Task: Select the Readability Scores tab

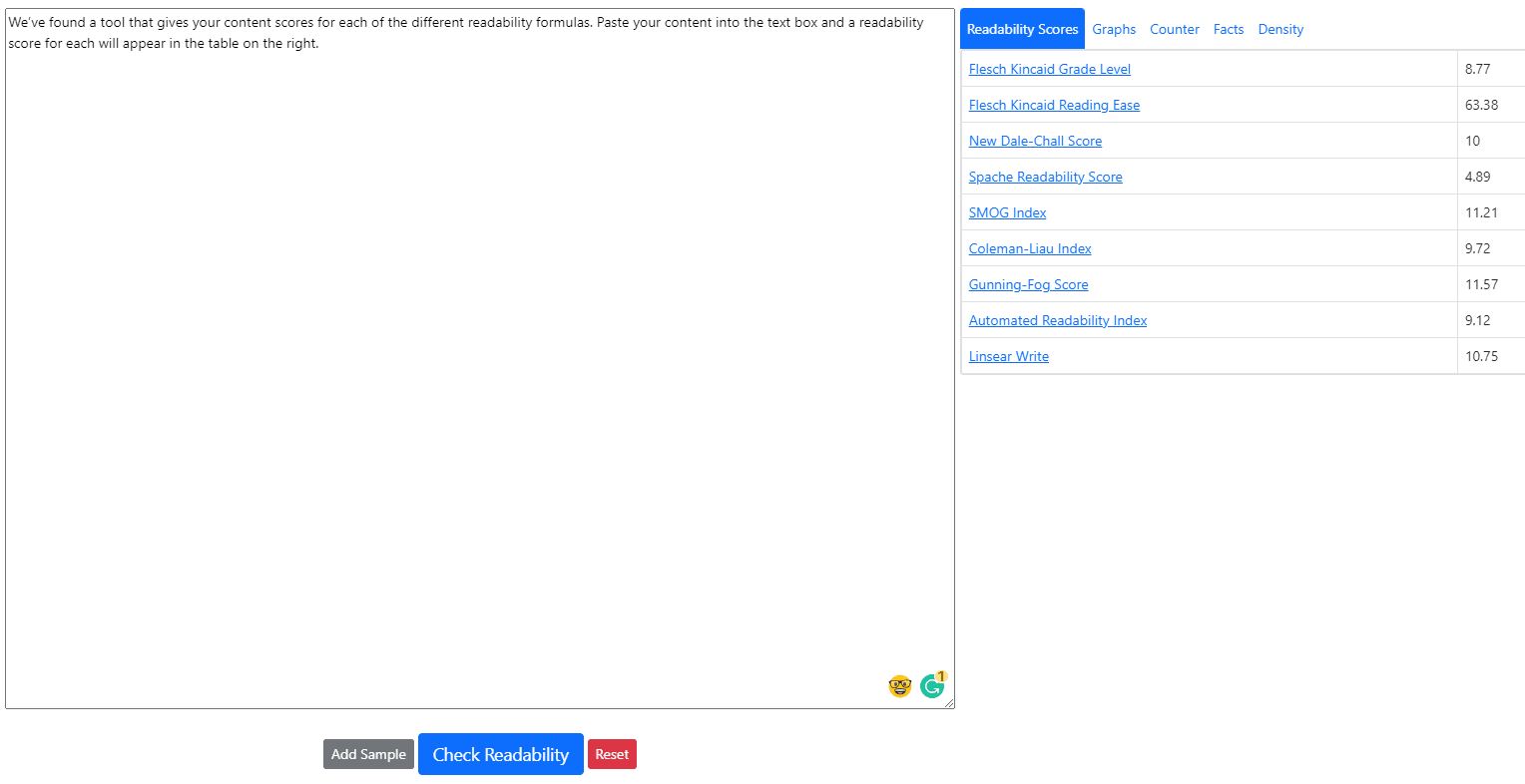Action: (x=1022, y=29)
